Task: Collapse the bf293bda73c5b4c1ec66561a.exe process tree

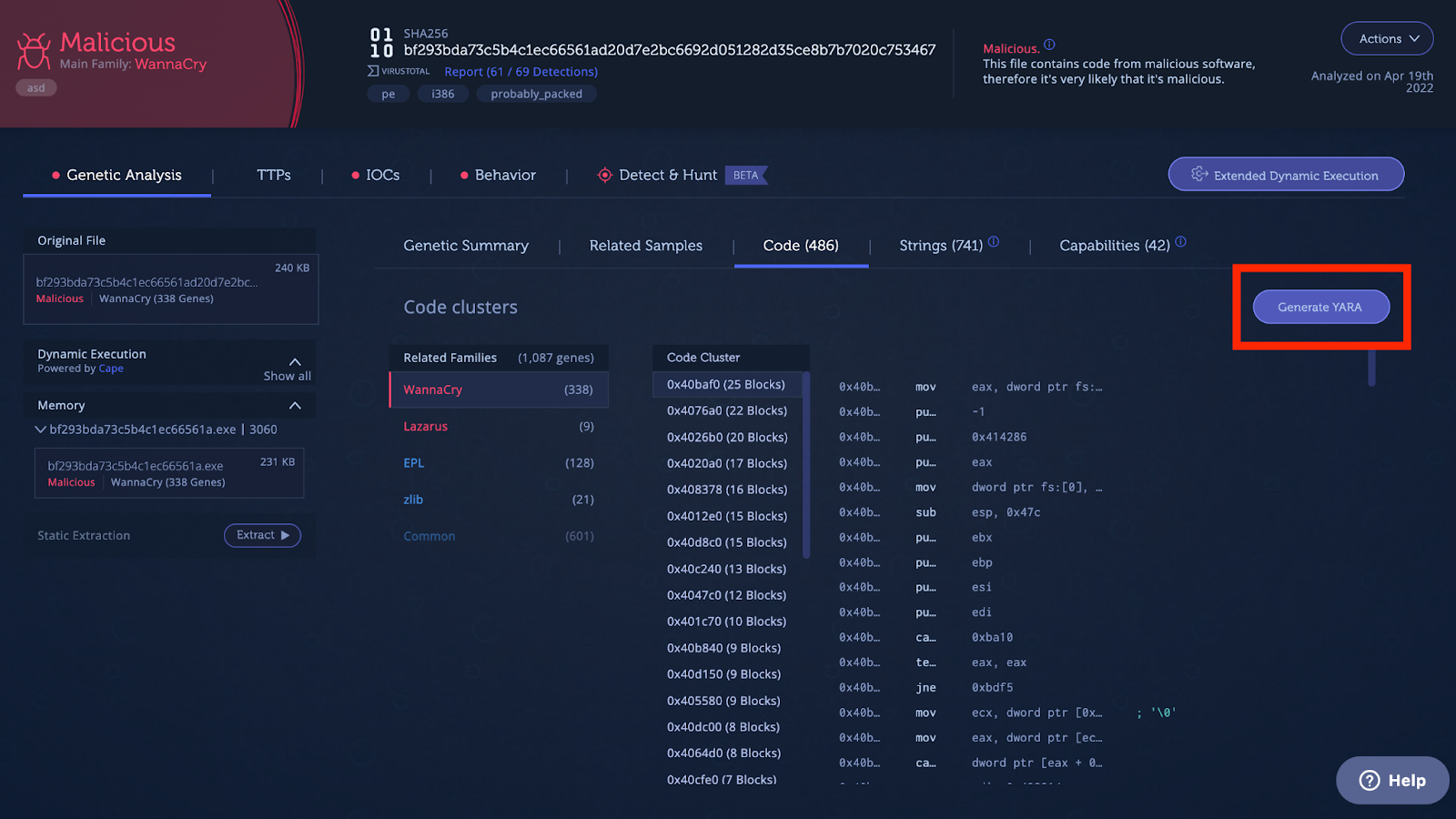Action: 40,430
